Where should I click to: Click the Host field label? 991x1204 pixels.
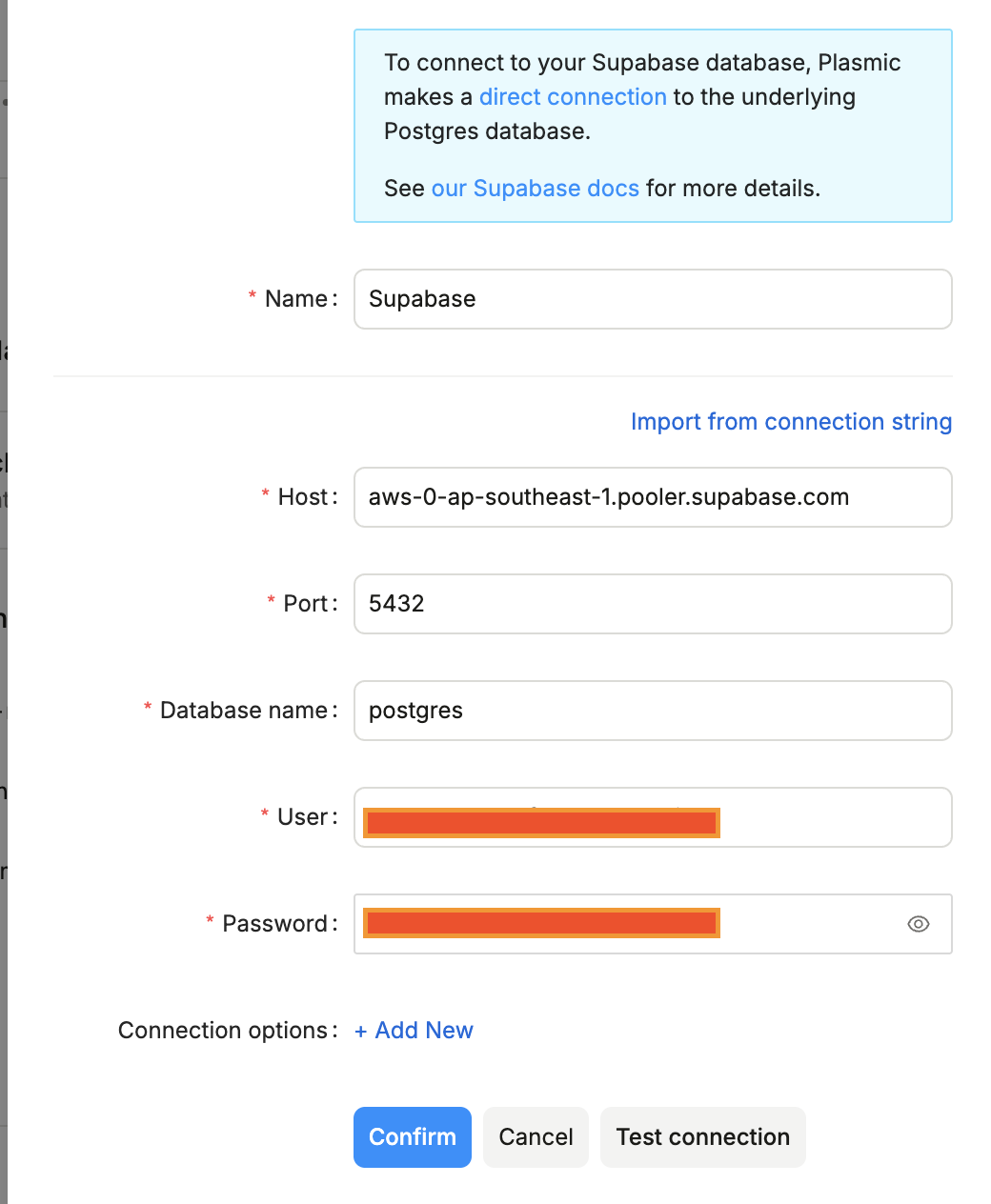click(303, 497)
